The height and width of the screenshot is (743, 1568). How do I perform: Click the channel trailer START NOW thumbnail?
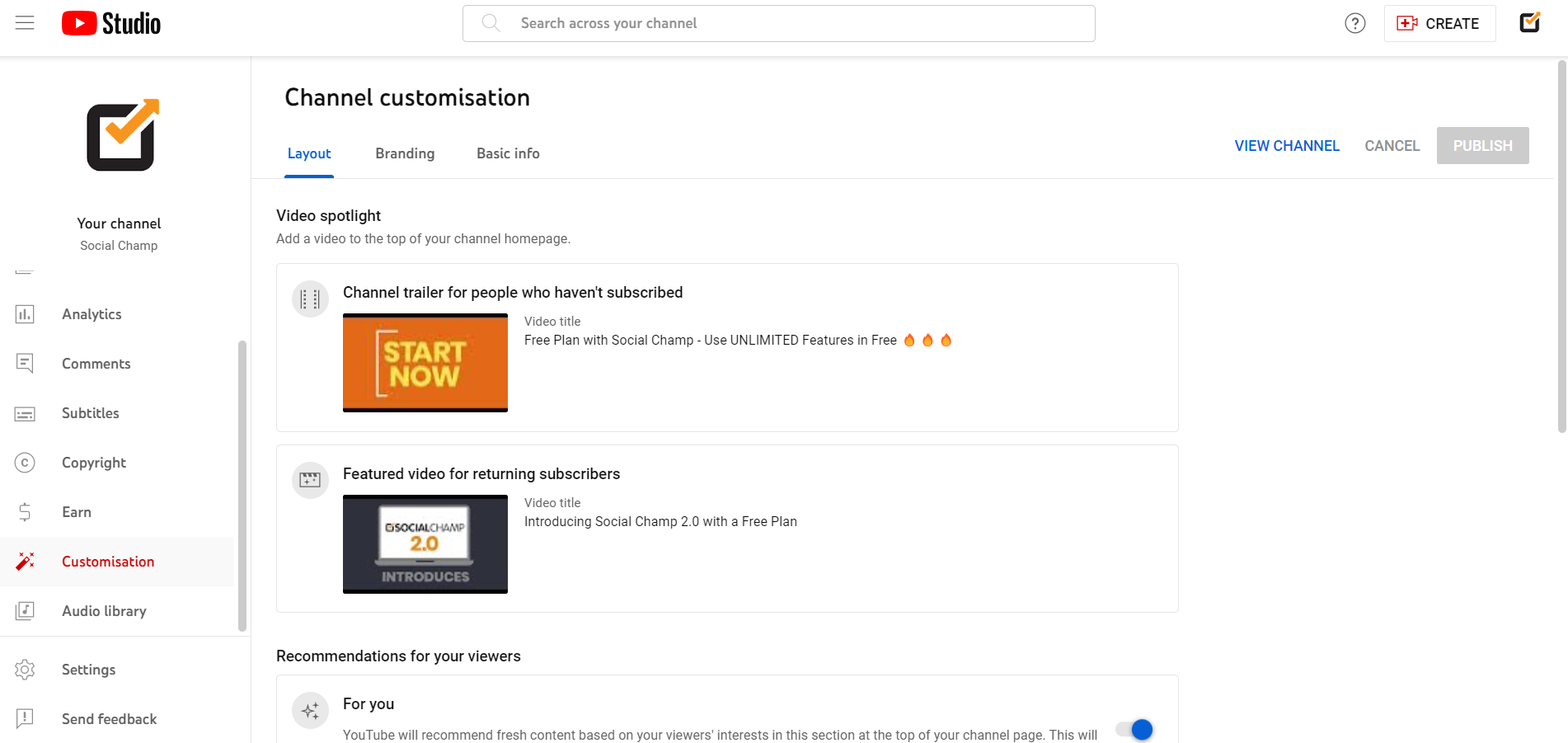(425, 363)
